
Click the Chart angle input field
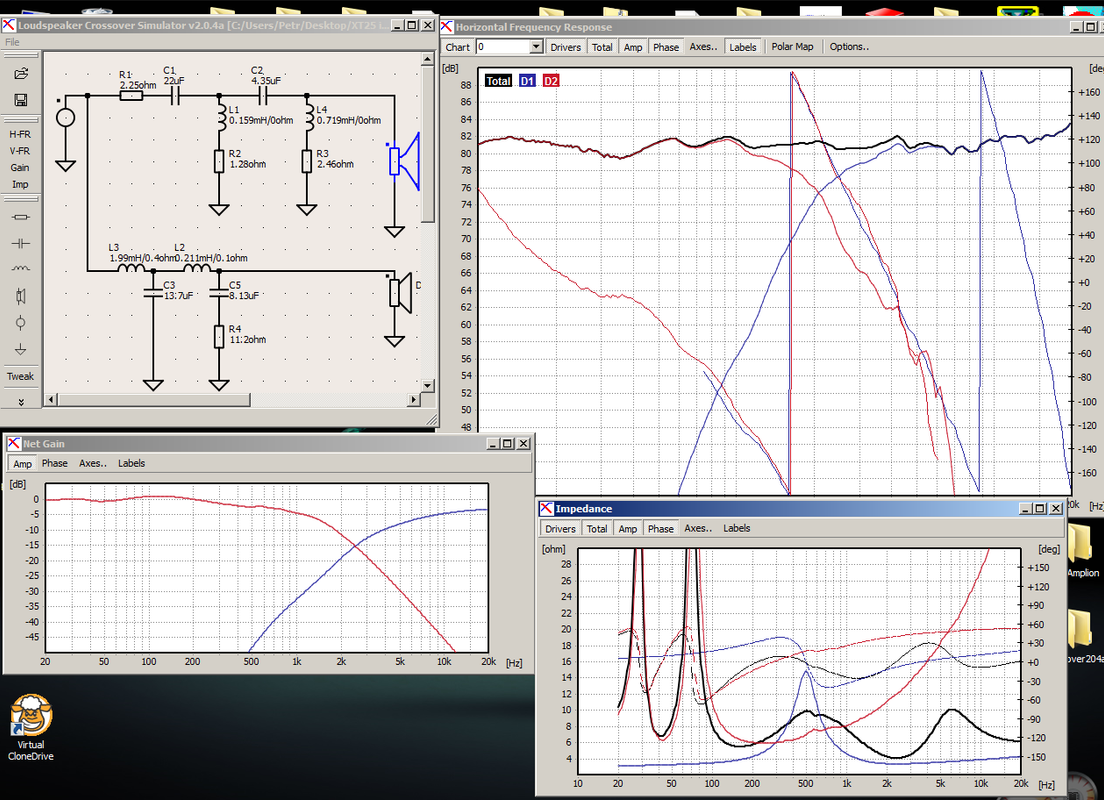[503, 47]
